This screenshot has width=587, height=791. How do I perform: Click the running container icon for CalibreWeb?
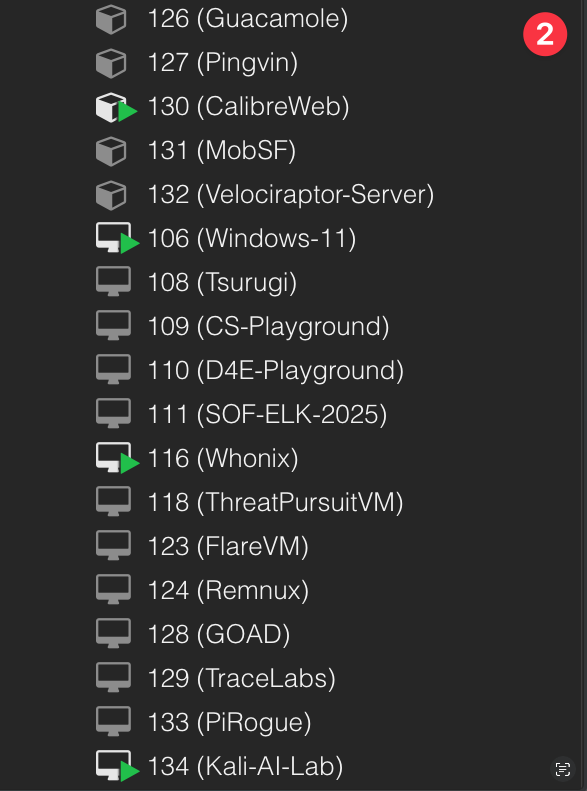116,107
